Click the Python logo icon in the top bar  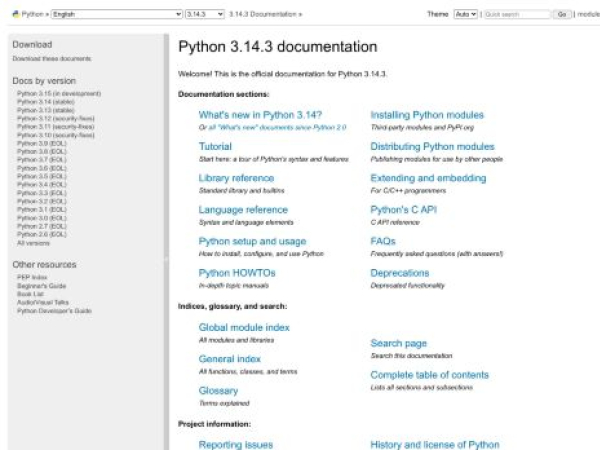(x=16, y=14)
